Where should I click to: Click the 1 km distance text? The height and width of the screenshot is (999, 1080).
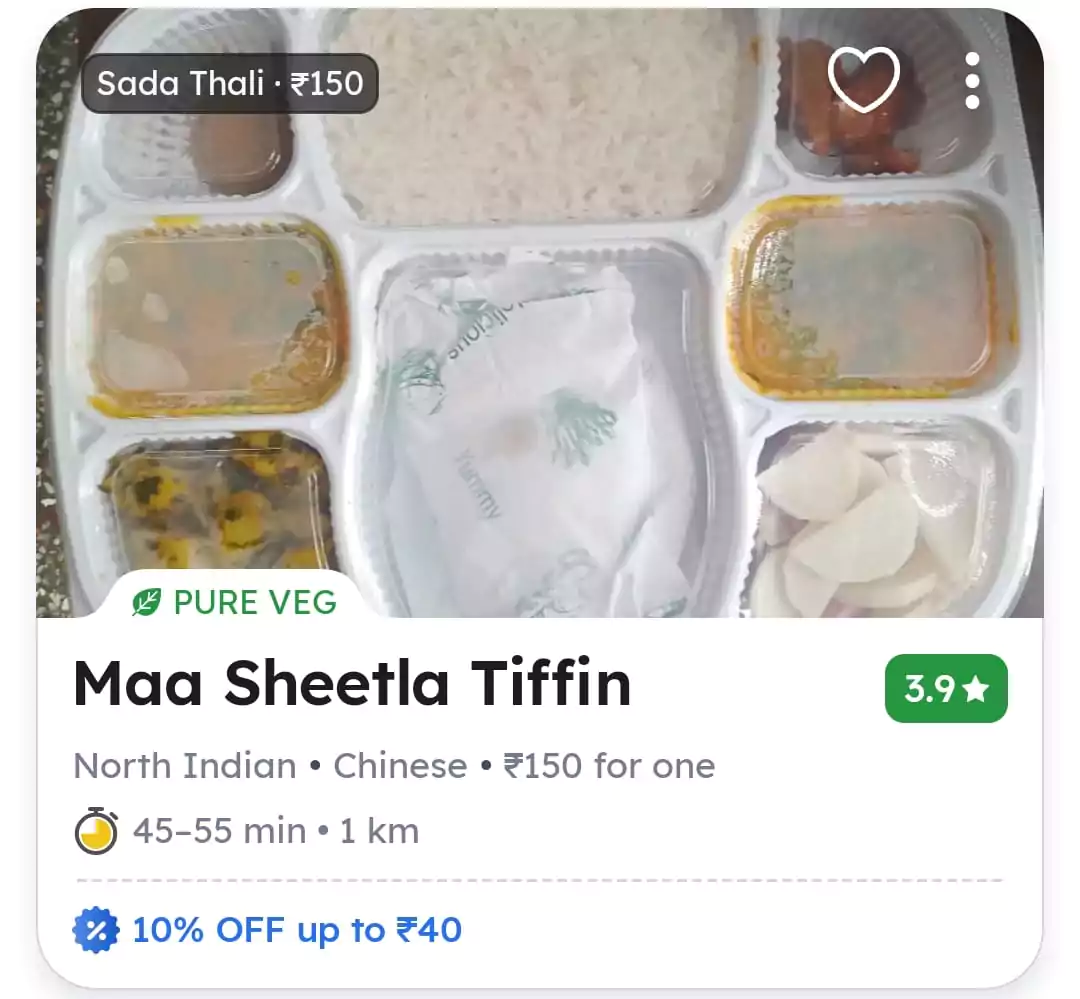coord(380,831)
